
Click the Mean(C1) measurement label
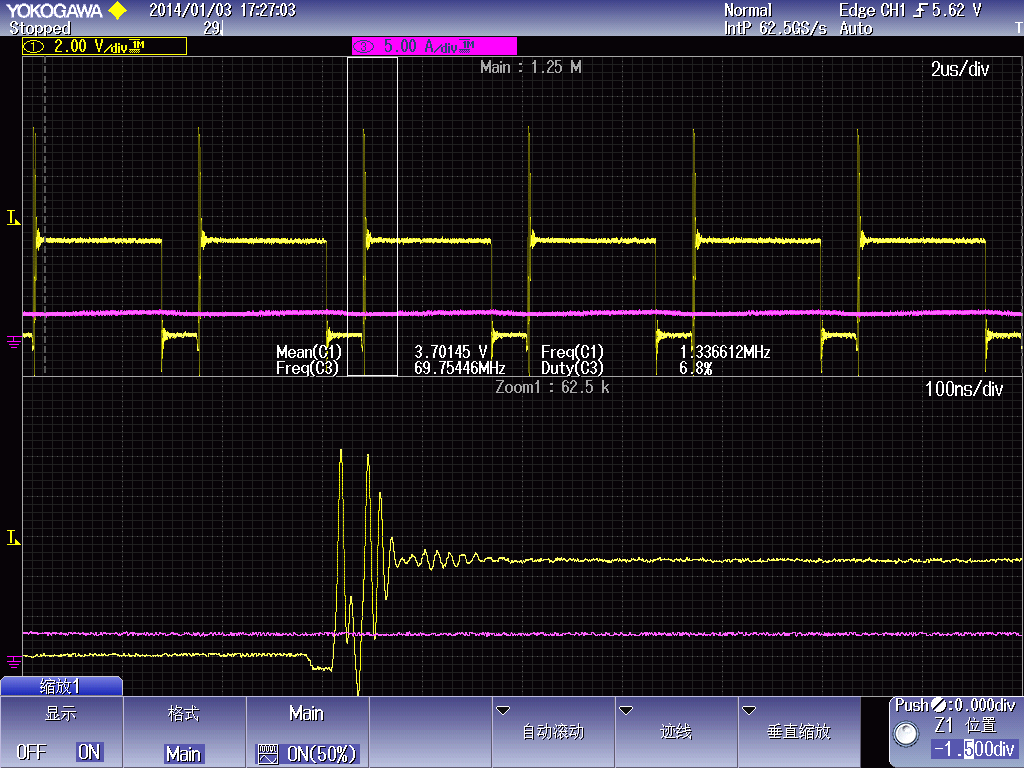point(308,352)
